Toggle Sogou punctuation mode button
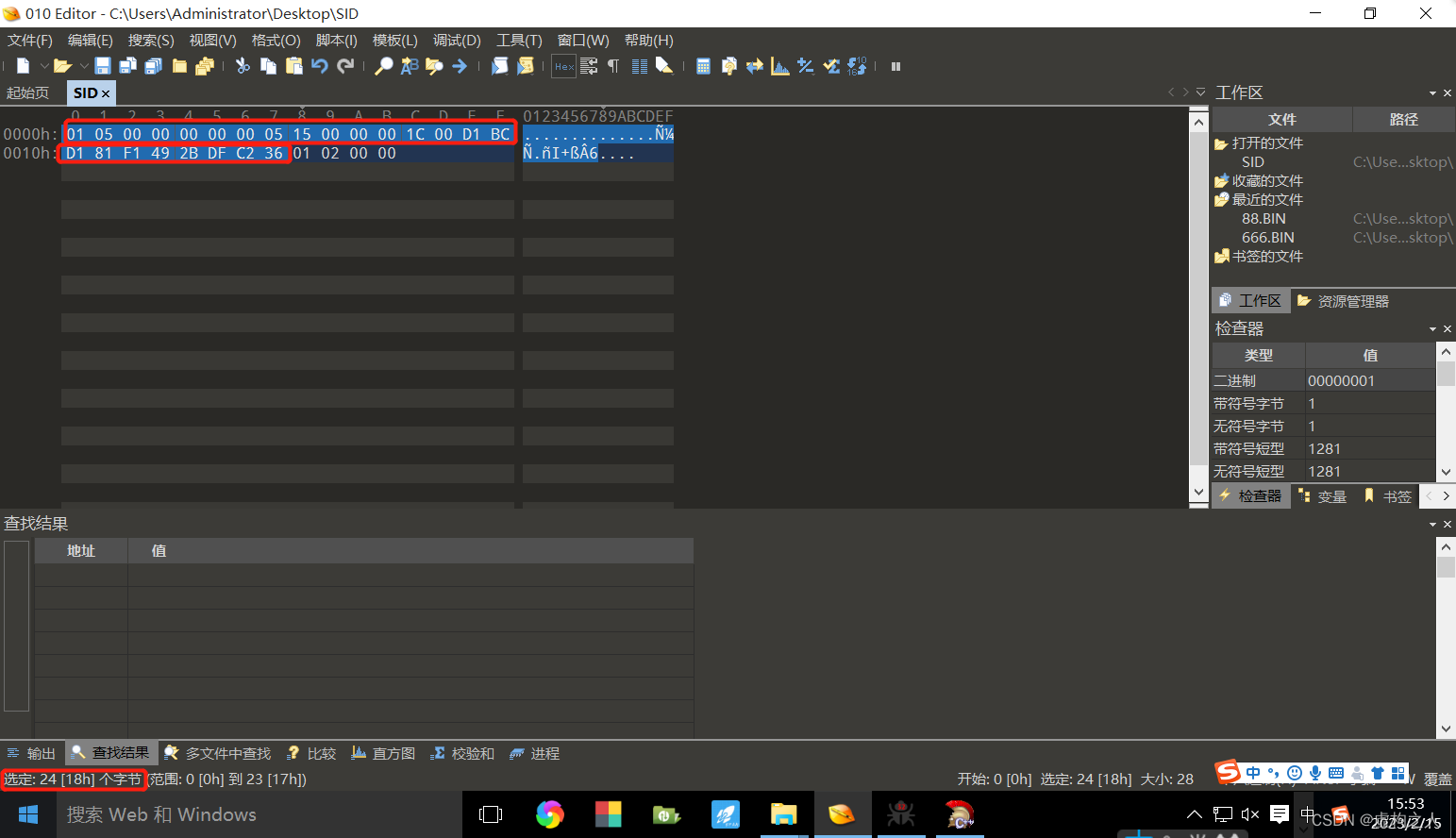Screen dimensions: 1456x838 click(1274, 773)
